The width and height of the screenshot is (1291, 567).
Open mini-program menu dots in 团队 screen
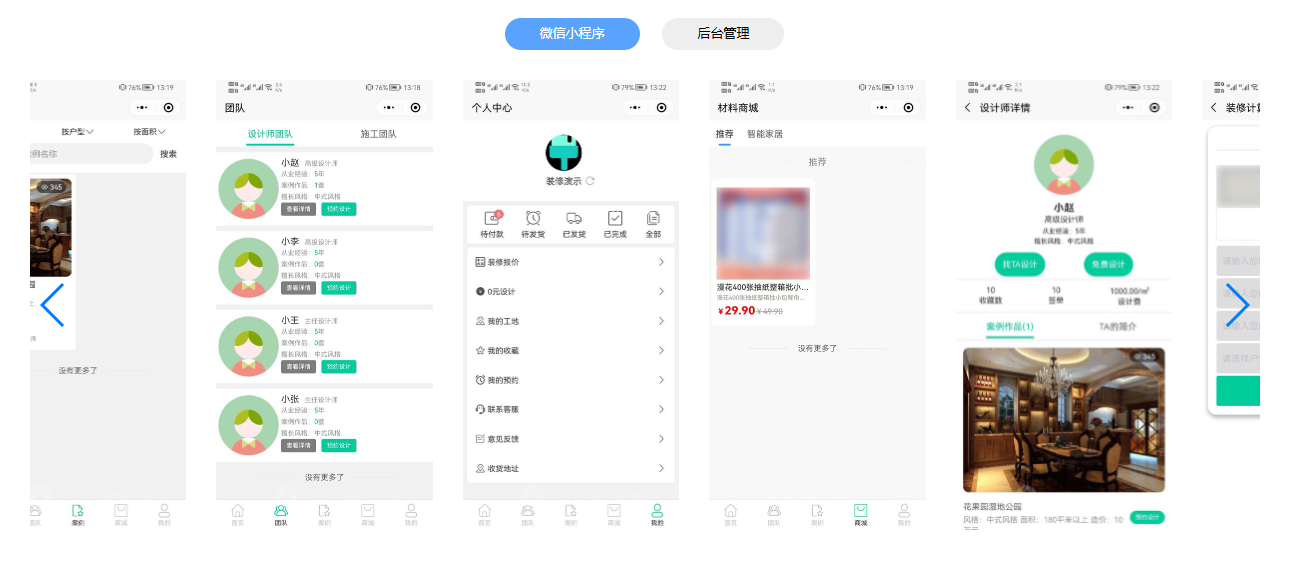(389, 107)
